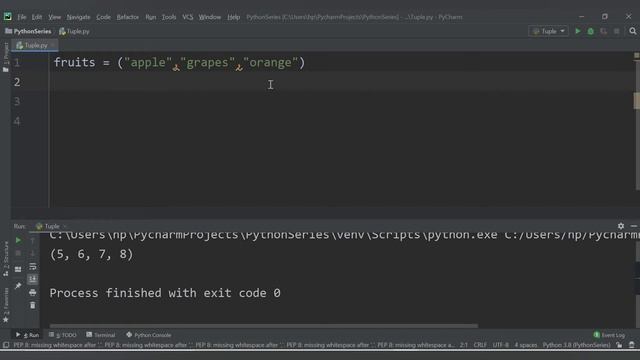Hide the Run tool window with minus
This screenshot has height=360, width=640.
[633, 226]
